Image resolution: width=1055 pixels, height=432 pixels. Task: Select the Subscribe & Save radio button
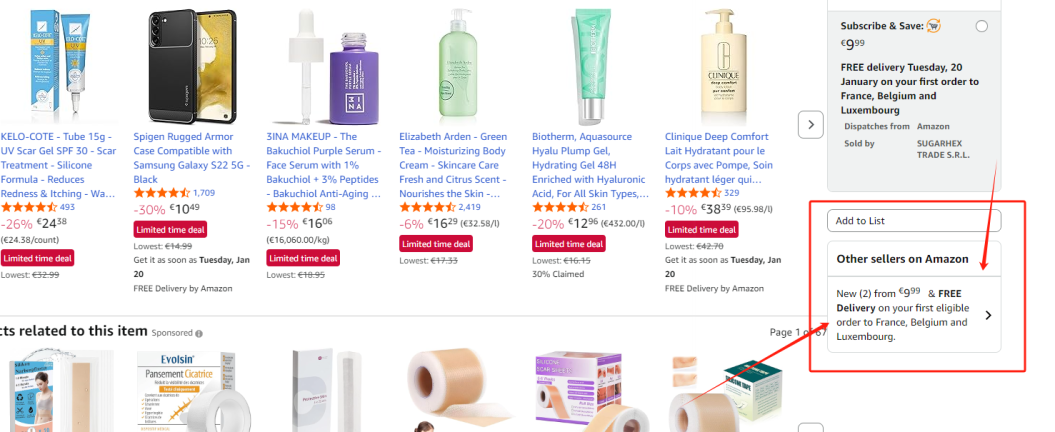pos(981,26)
